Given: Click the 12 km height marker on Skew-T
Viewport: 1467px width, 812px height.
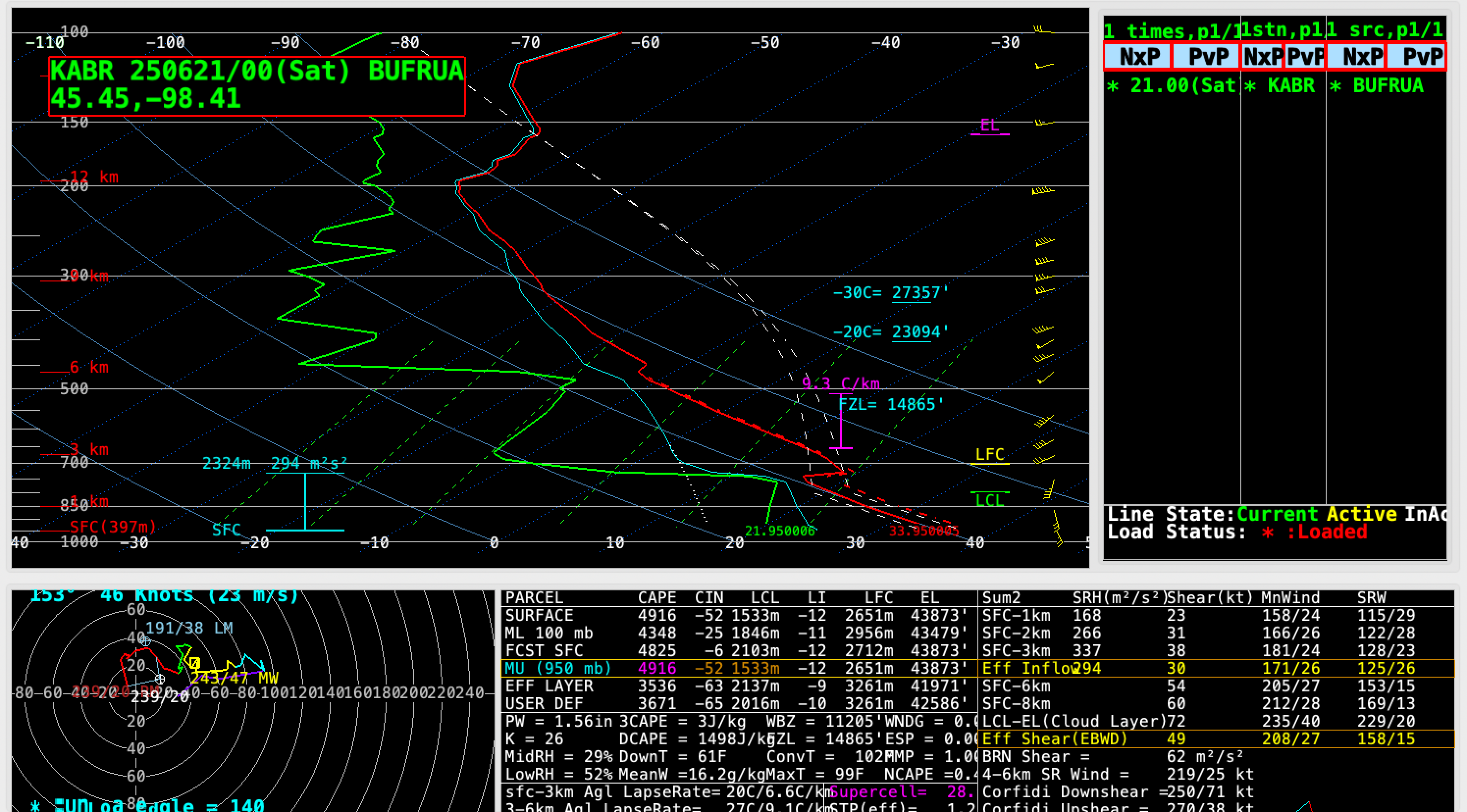Looking at the screenshot, I should point(94,177).
